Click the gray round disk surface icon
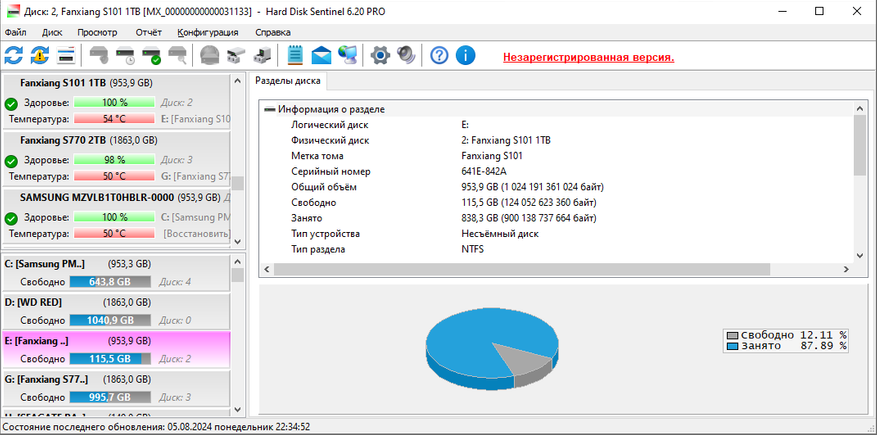 click(x=210, y=55)
